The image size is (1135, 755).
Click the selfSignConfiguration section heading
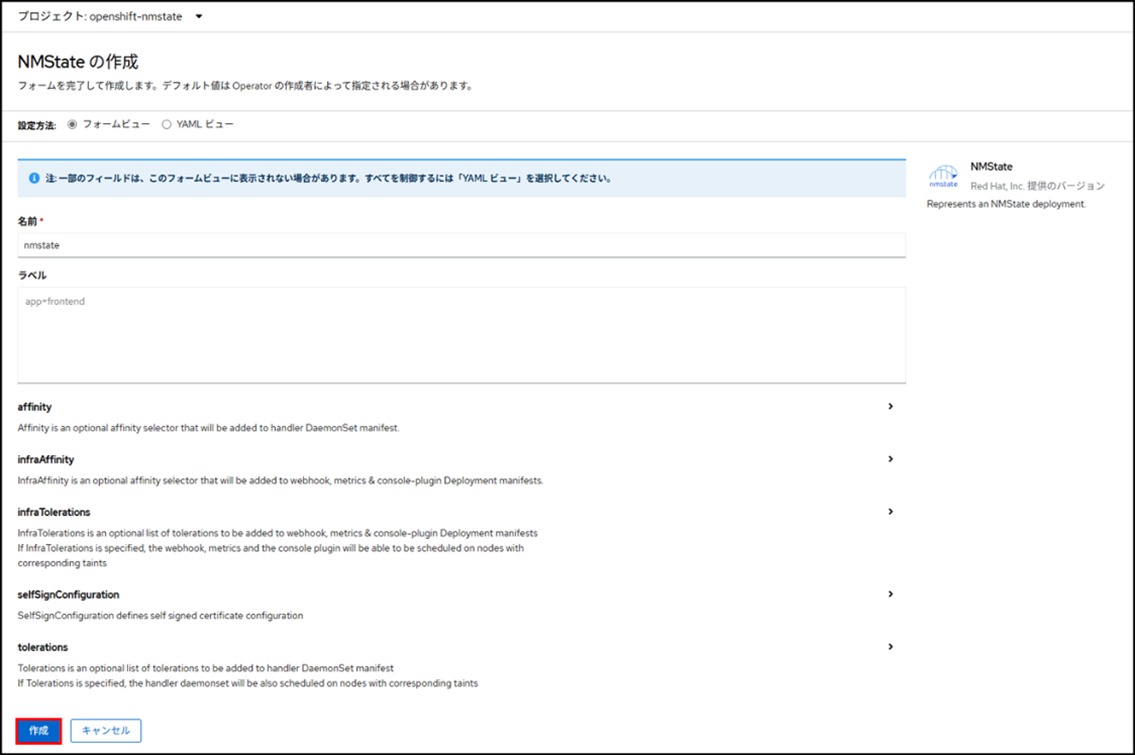(x=69, y=595)
